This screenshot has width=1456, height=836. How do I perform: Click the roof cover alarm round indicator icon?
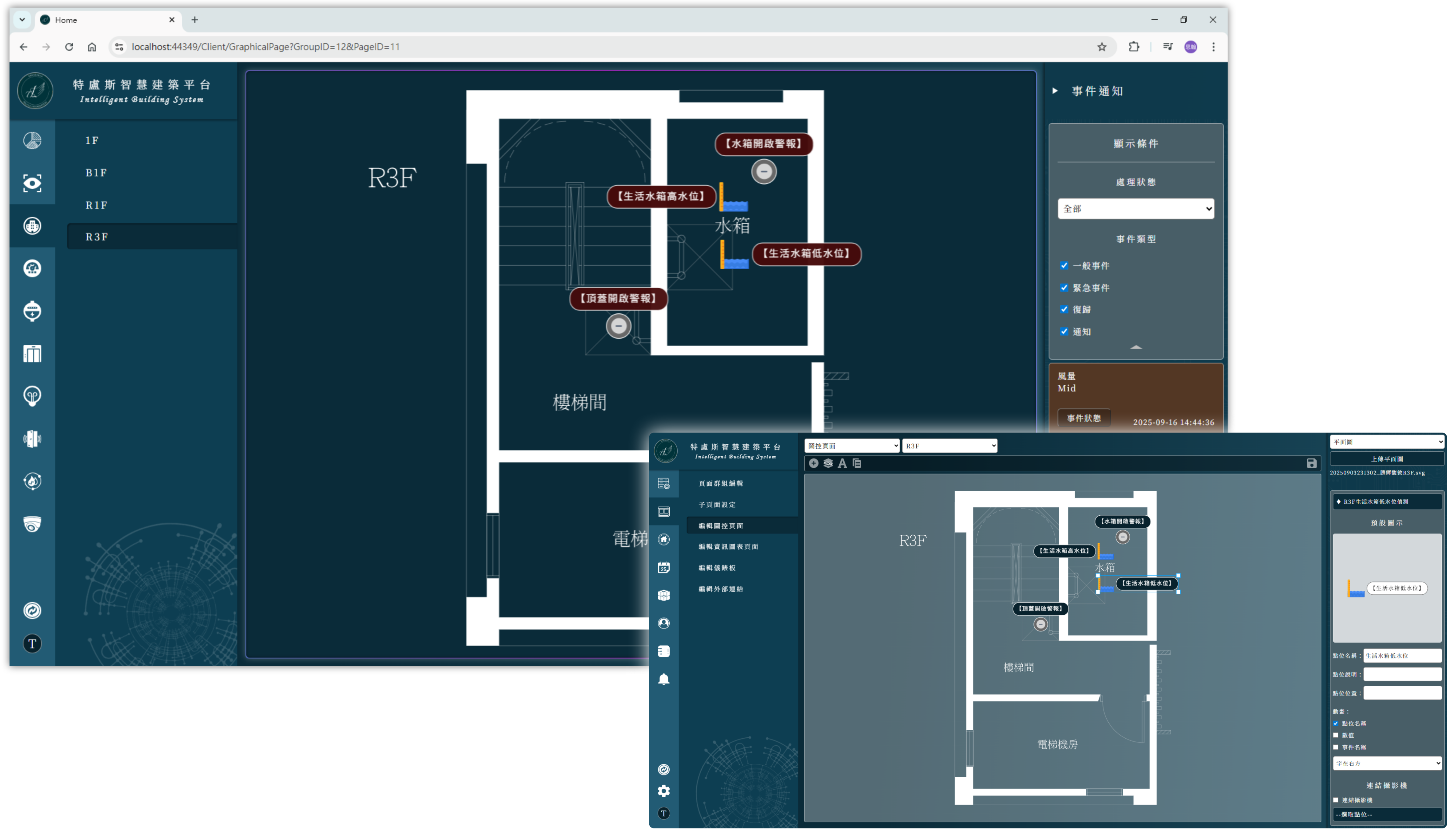point(618,326)
